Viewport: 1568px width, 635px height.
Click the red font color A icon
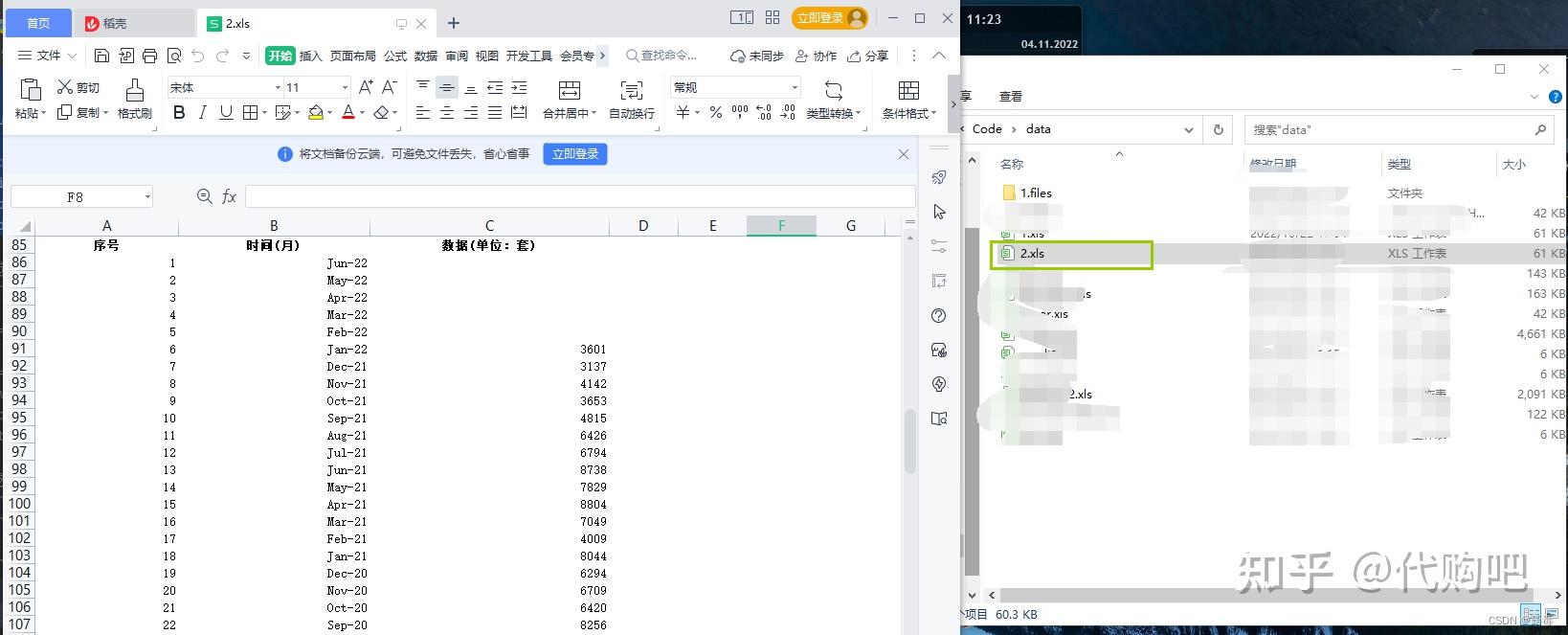coord(347,113)
